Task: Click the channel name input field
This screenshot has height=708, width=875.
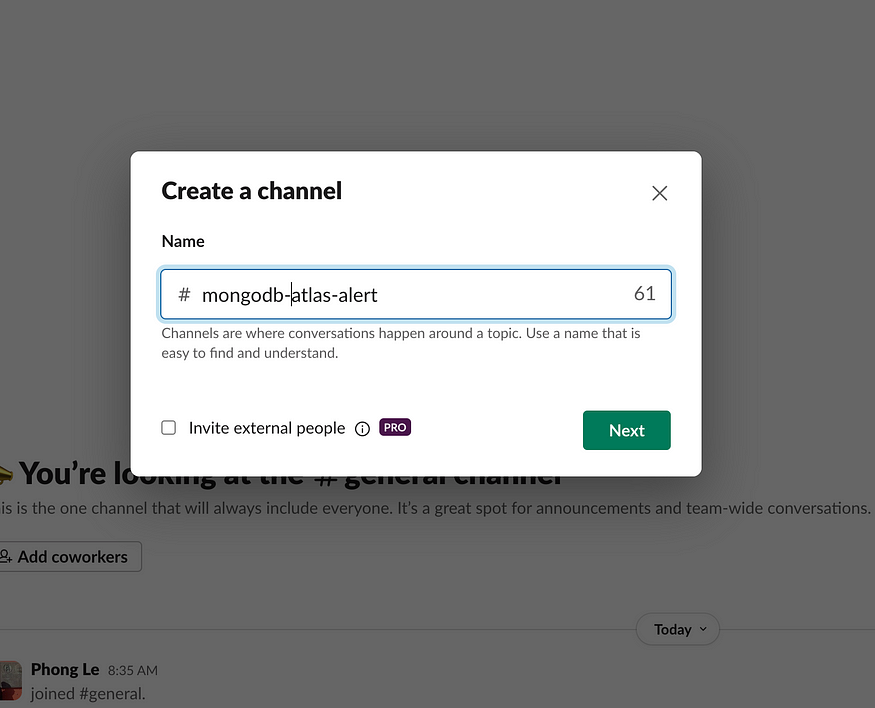Action: coord(416,294)
